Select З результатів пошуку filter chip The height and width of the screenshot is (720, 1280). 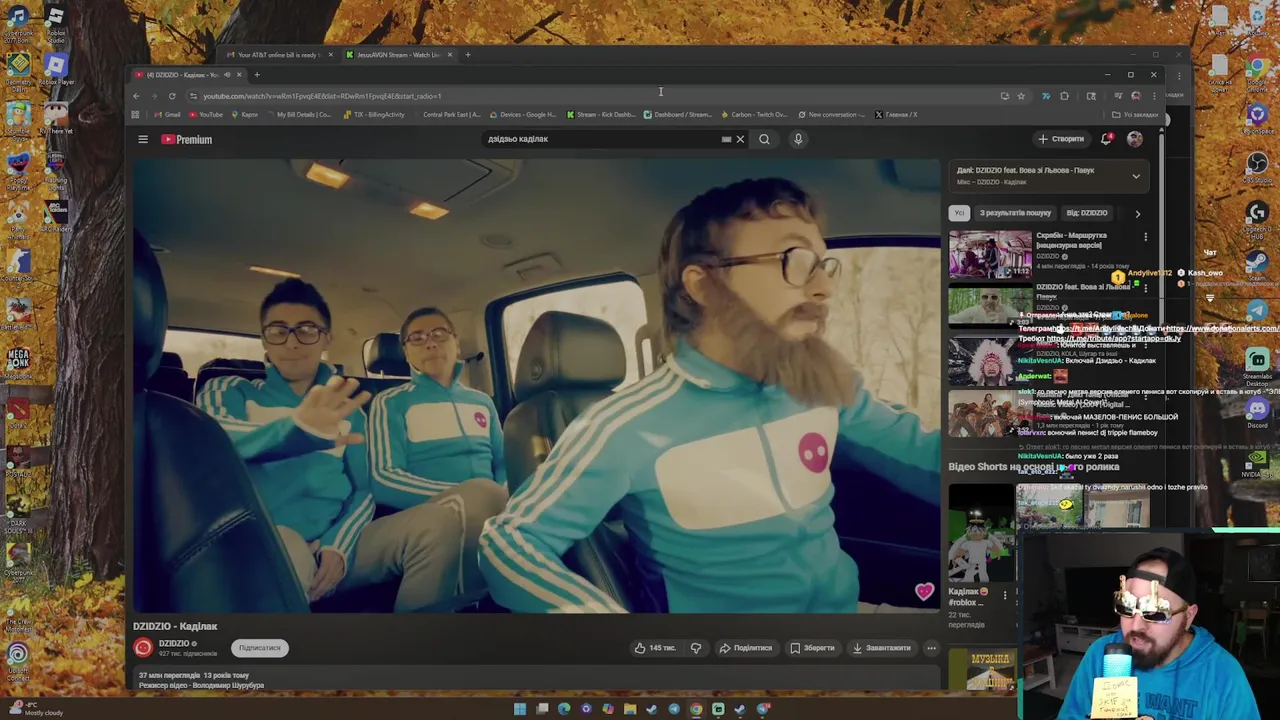coord(1015,213)
